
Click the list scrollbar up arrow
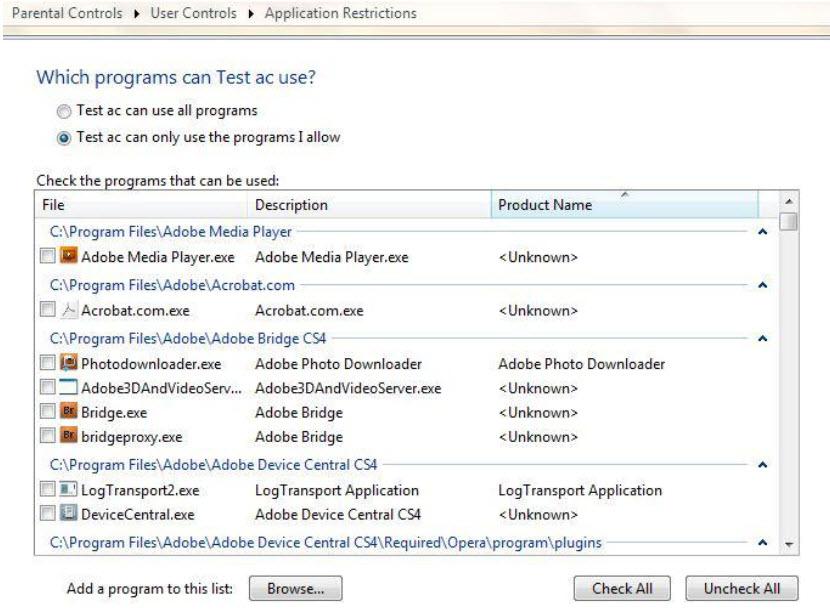point(789,201)
